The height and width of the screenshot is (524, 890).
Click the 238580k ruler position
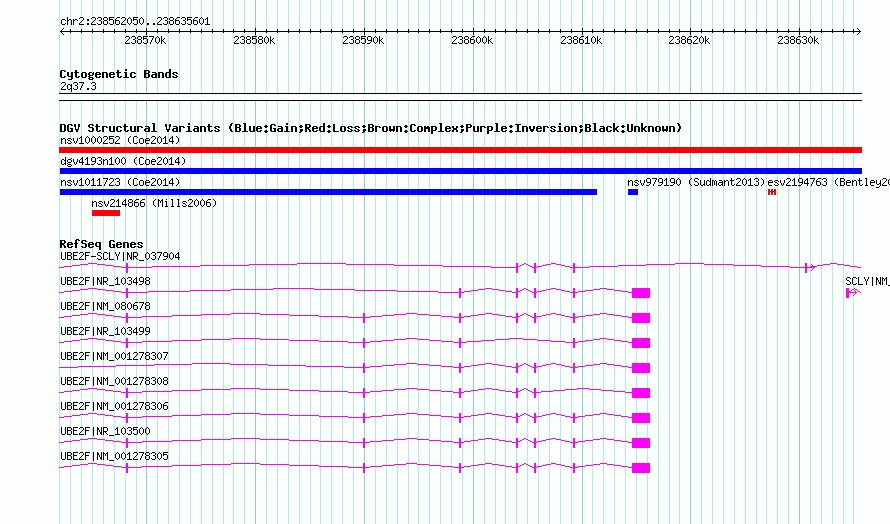(254, 40)
